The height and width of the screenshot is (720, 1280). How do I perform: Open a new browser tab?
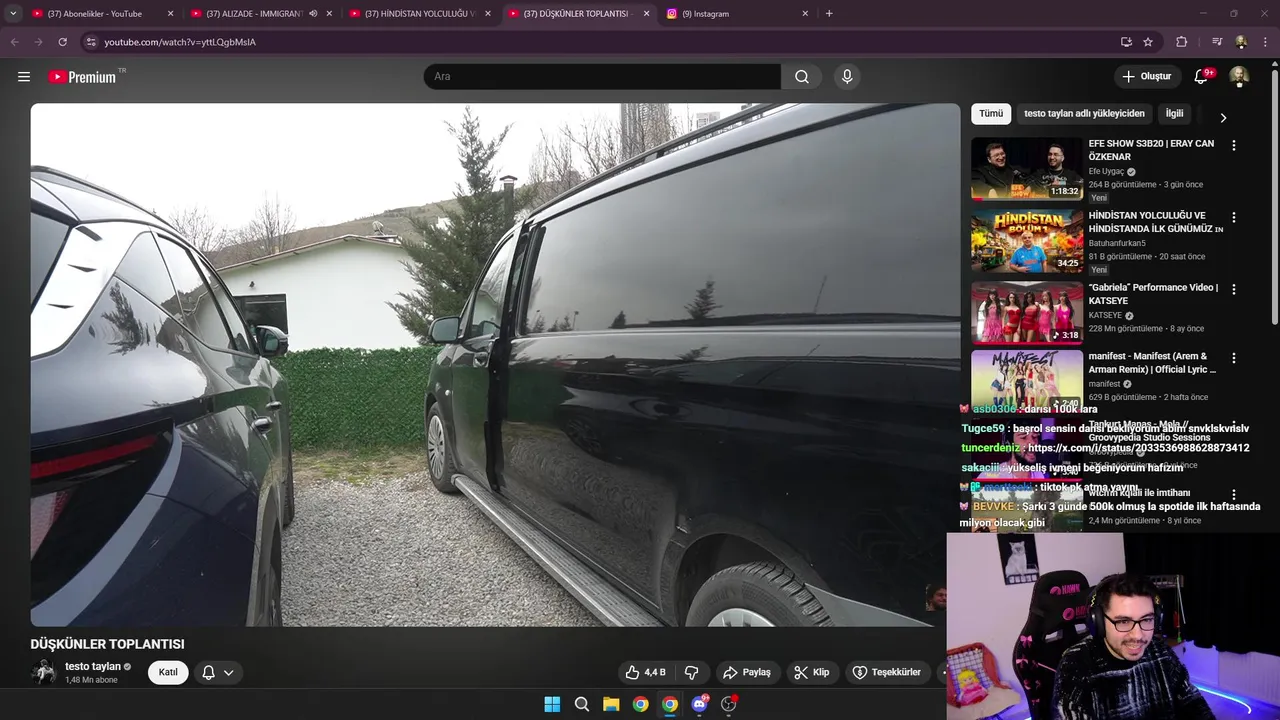click(x=829, y=14)
